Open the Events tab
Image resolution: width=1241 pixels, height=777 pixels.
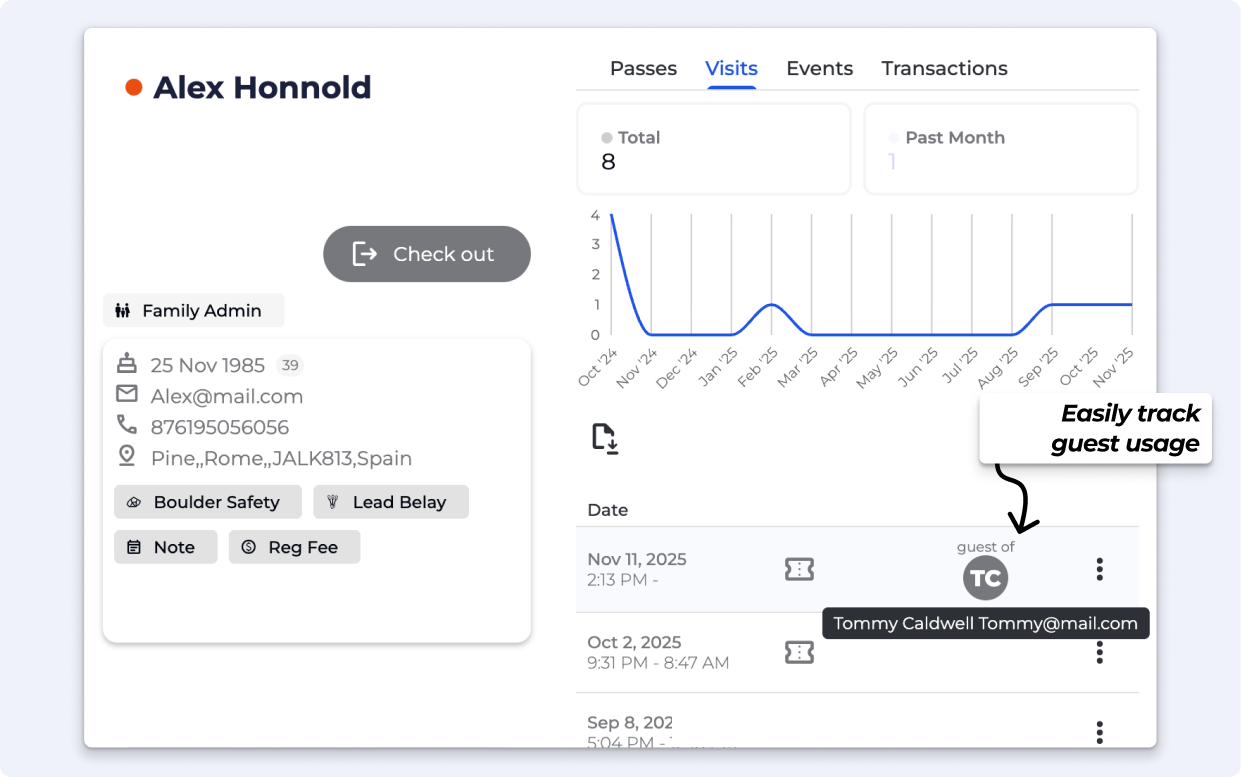(x=819, y=69)
